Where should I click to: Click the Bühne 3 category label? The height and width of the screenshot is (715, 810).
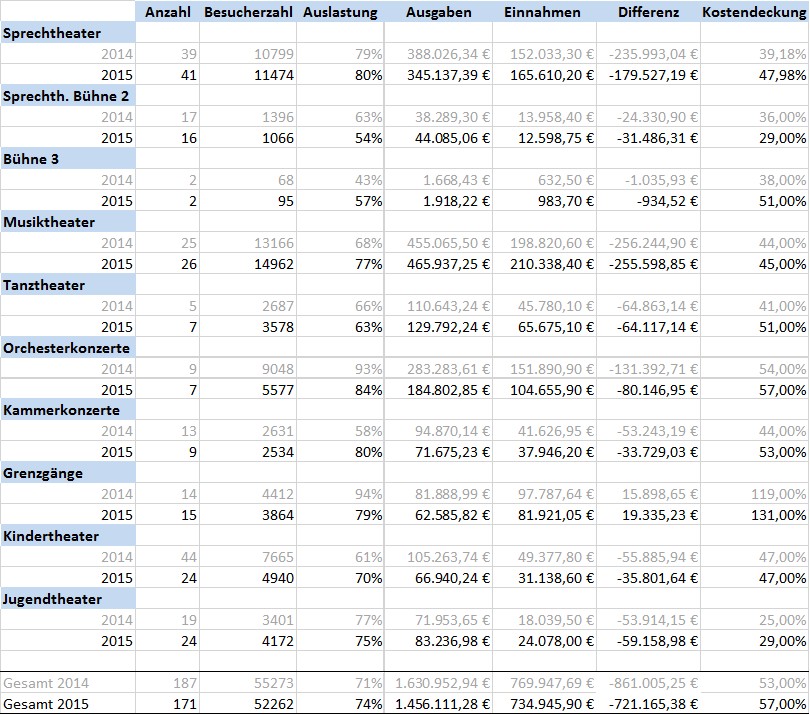[68, 159]
